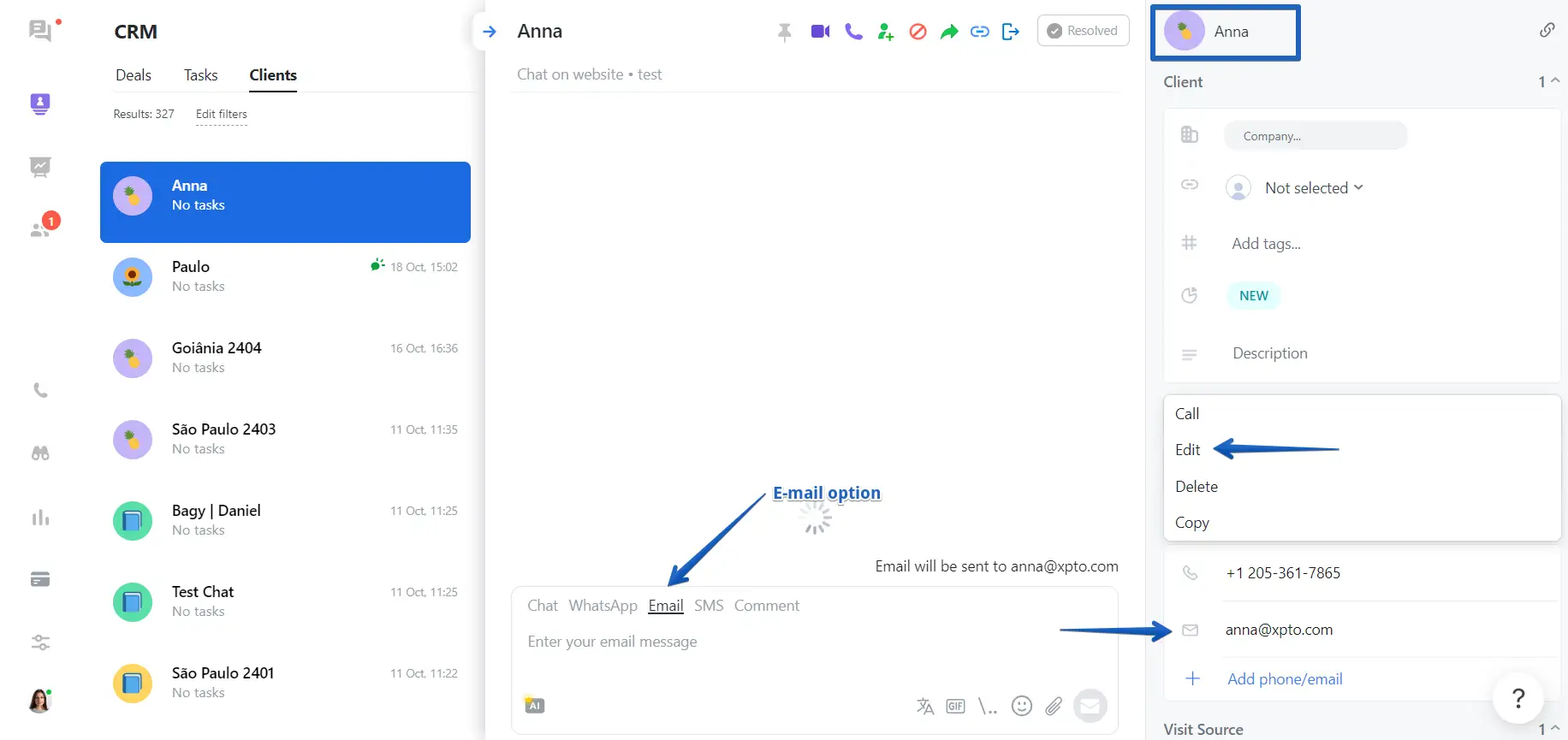Attach a file with the paperclip icon
Screen dimensions: 1568x740
(1054, 706)
